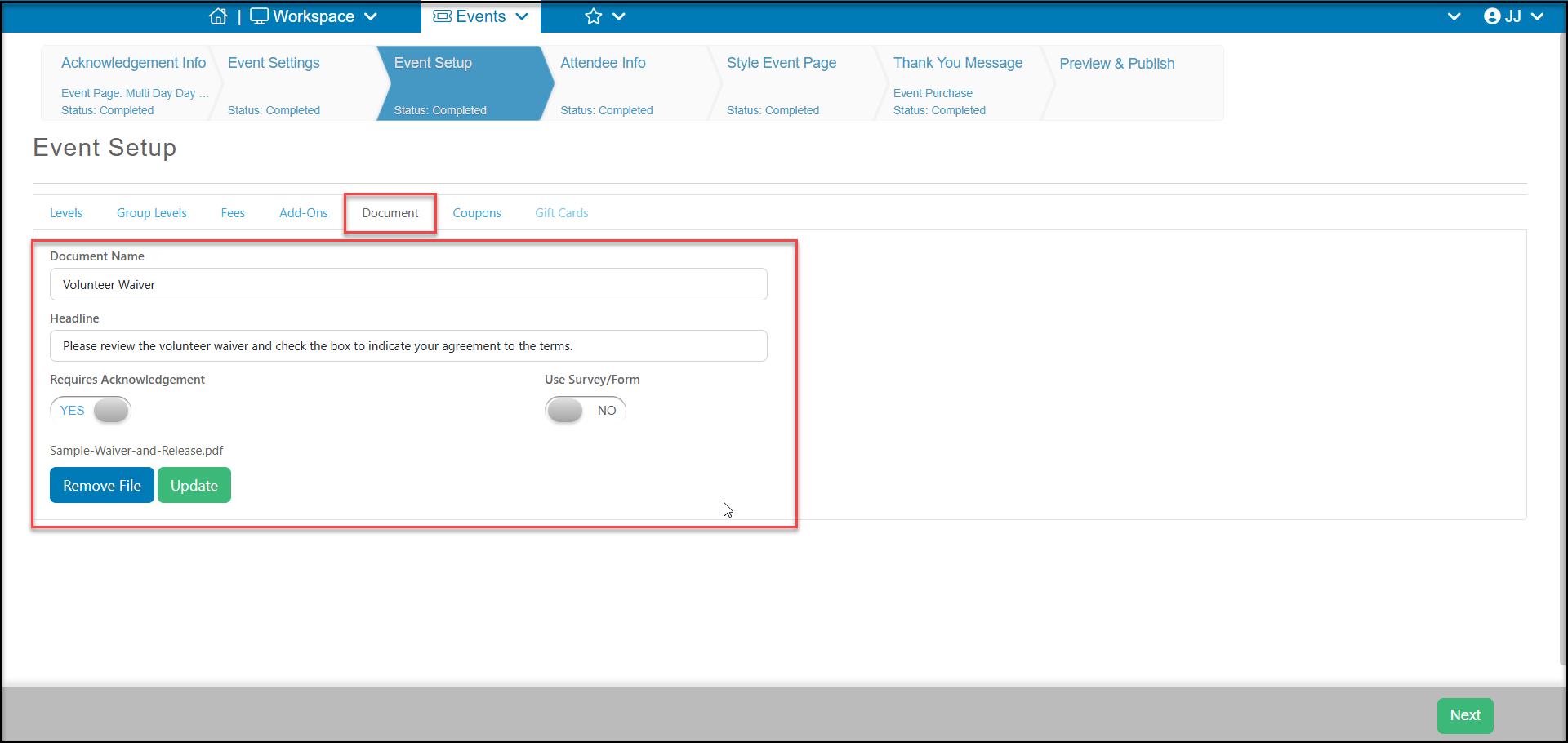Toggle the Requires Acknowledgement switch
1568x743 pixels.
click(91, 410)
